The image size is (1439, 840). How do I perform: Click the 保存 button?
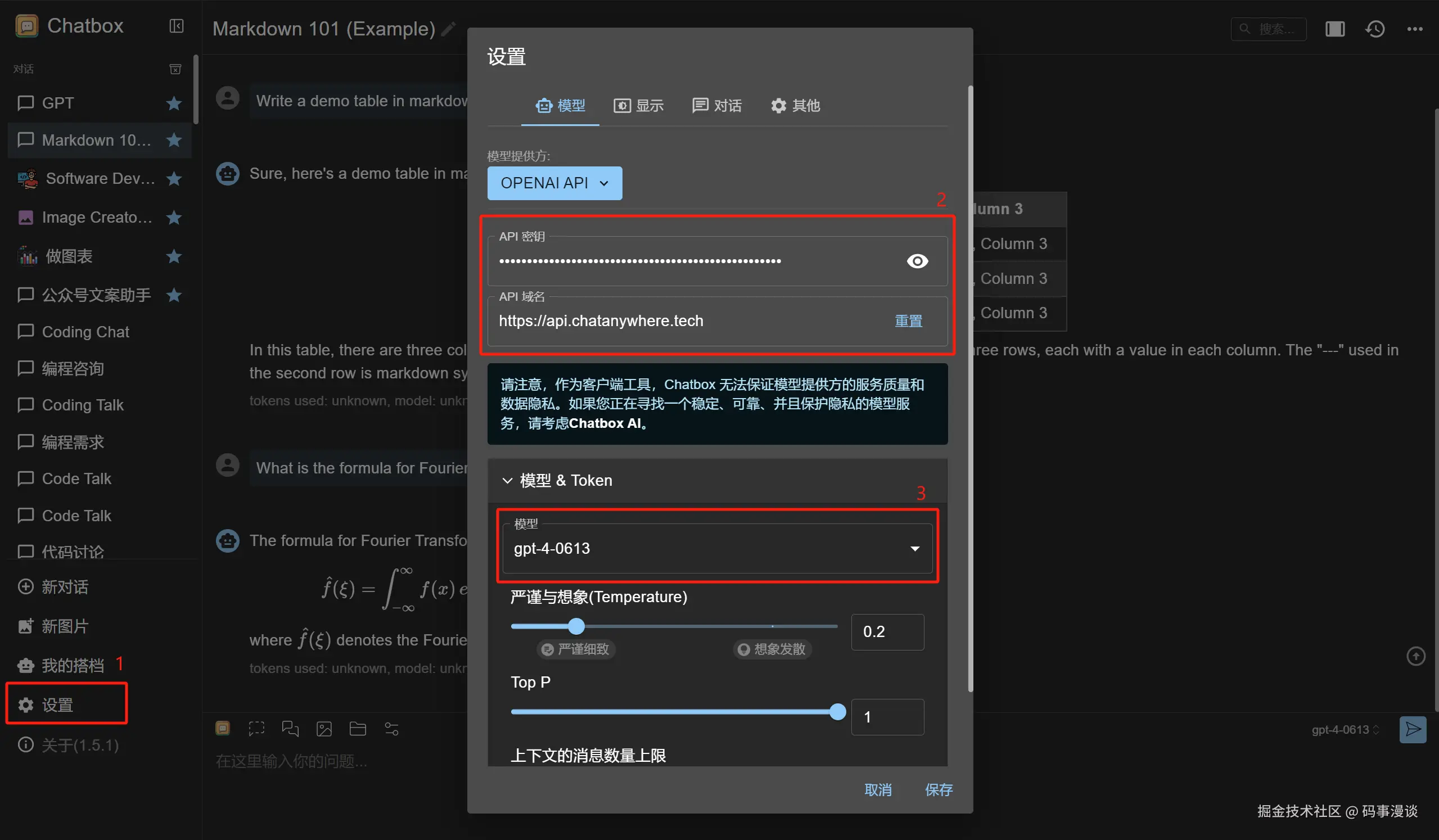[x=938, y=790]
